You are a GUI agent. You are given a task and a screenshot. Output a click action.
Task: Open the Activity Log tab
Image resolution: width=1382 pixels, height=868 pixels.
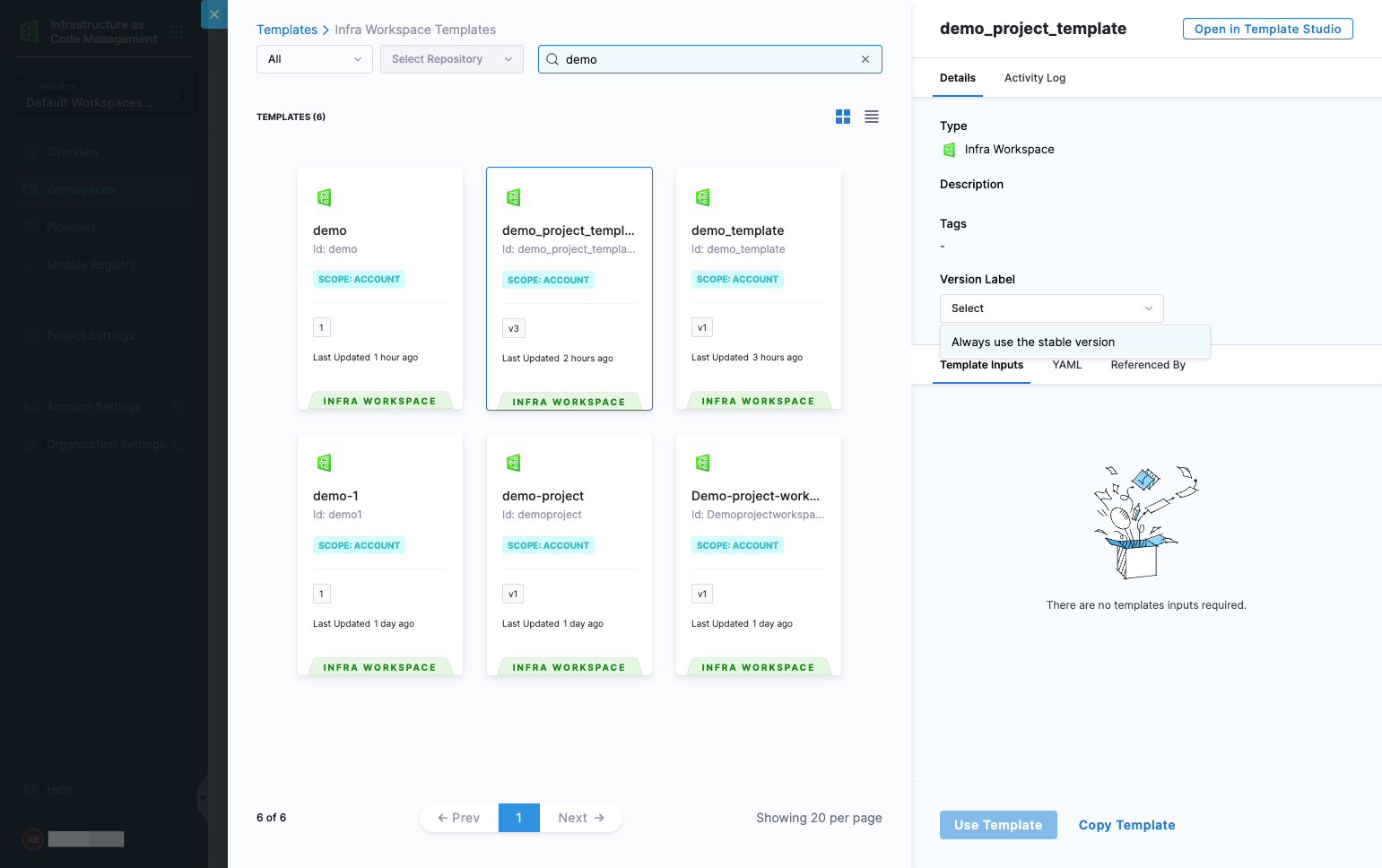click(x=1035, y=78)
